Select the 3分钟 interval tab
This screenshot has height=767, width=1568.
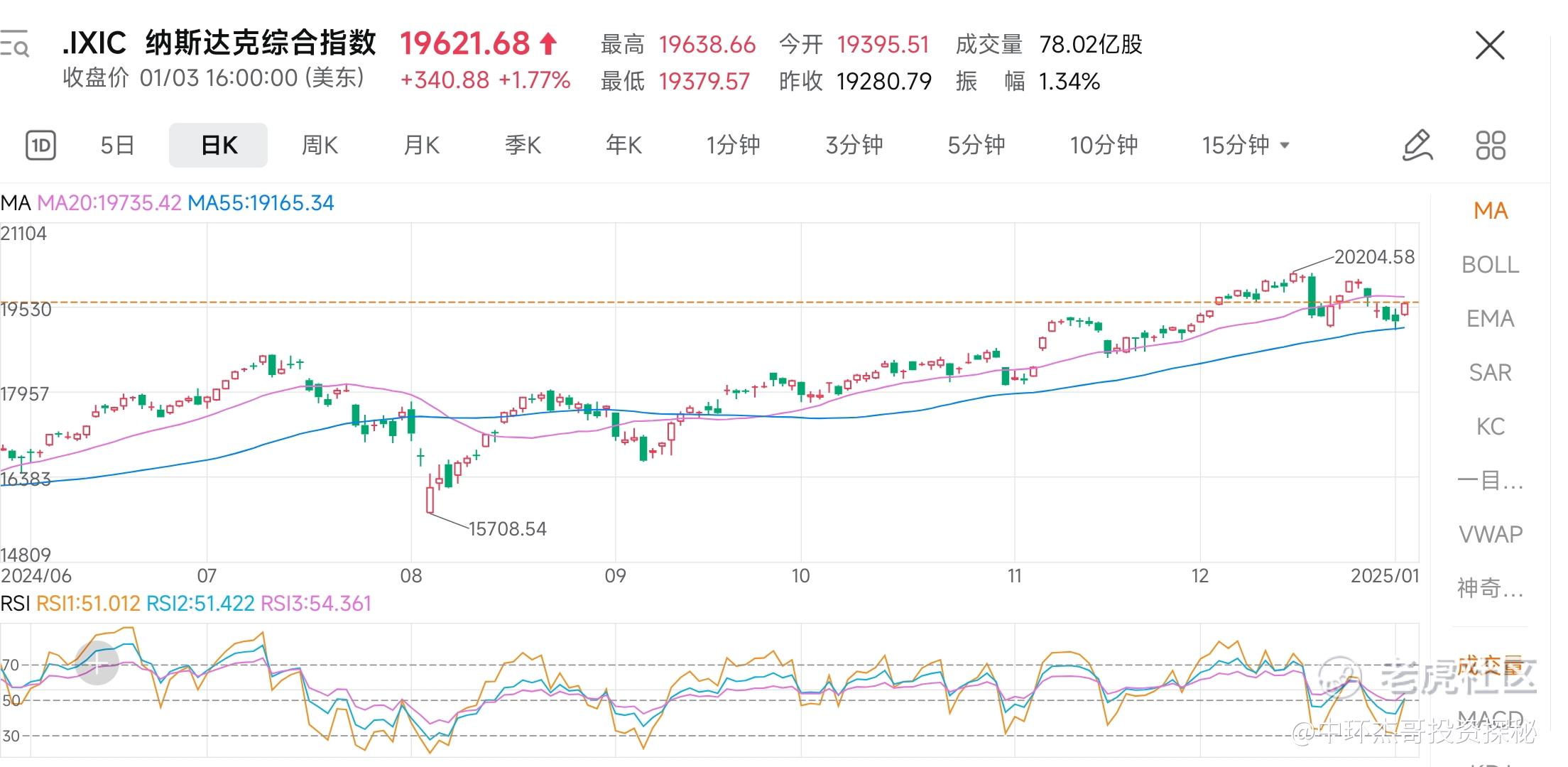tap(854, 145)
